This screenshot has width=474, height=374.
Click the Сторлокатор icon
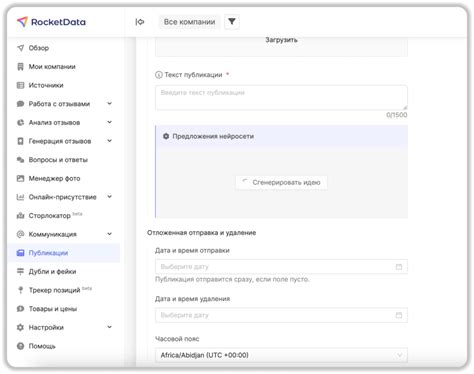tap(21, 216)
